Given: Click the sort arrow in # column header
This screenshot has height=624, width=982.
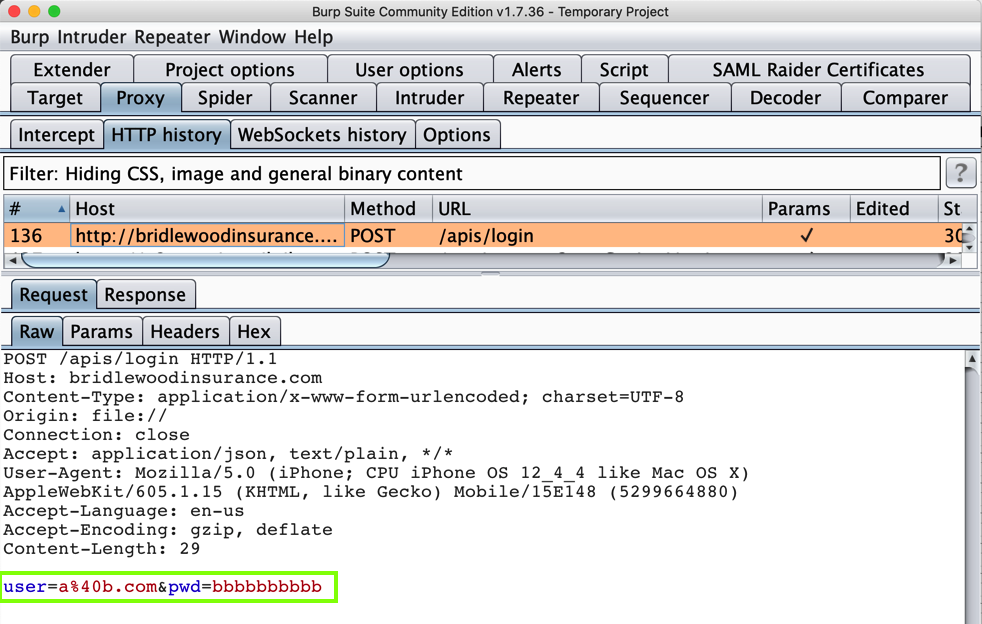Looking at the screenshot, I should point(61,209).
